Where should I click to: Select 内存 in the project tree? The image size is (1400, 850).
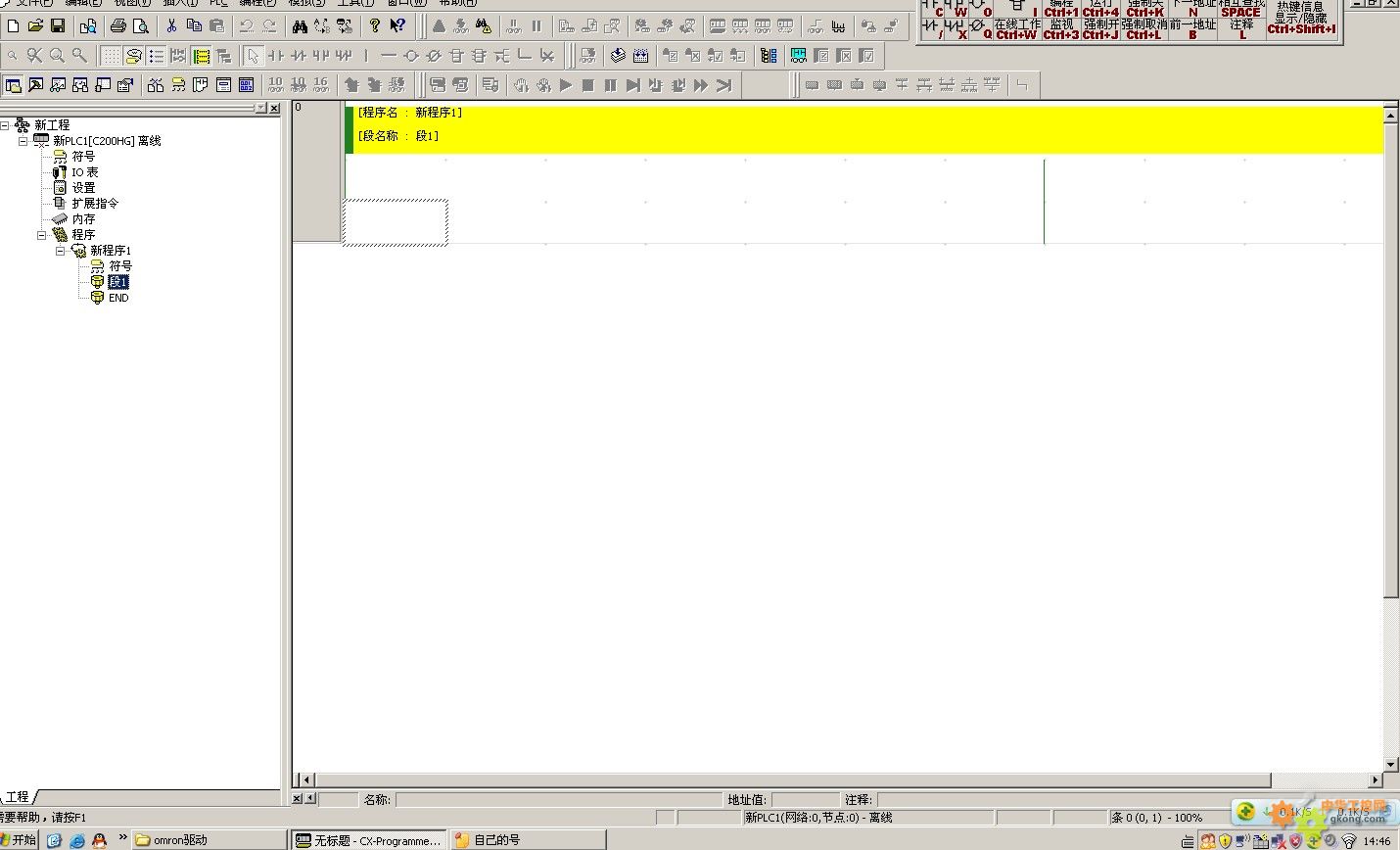click(x=83, y=219)
